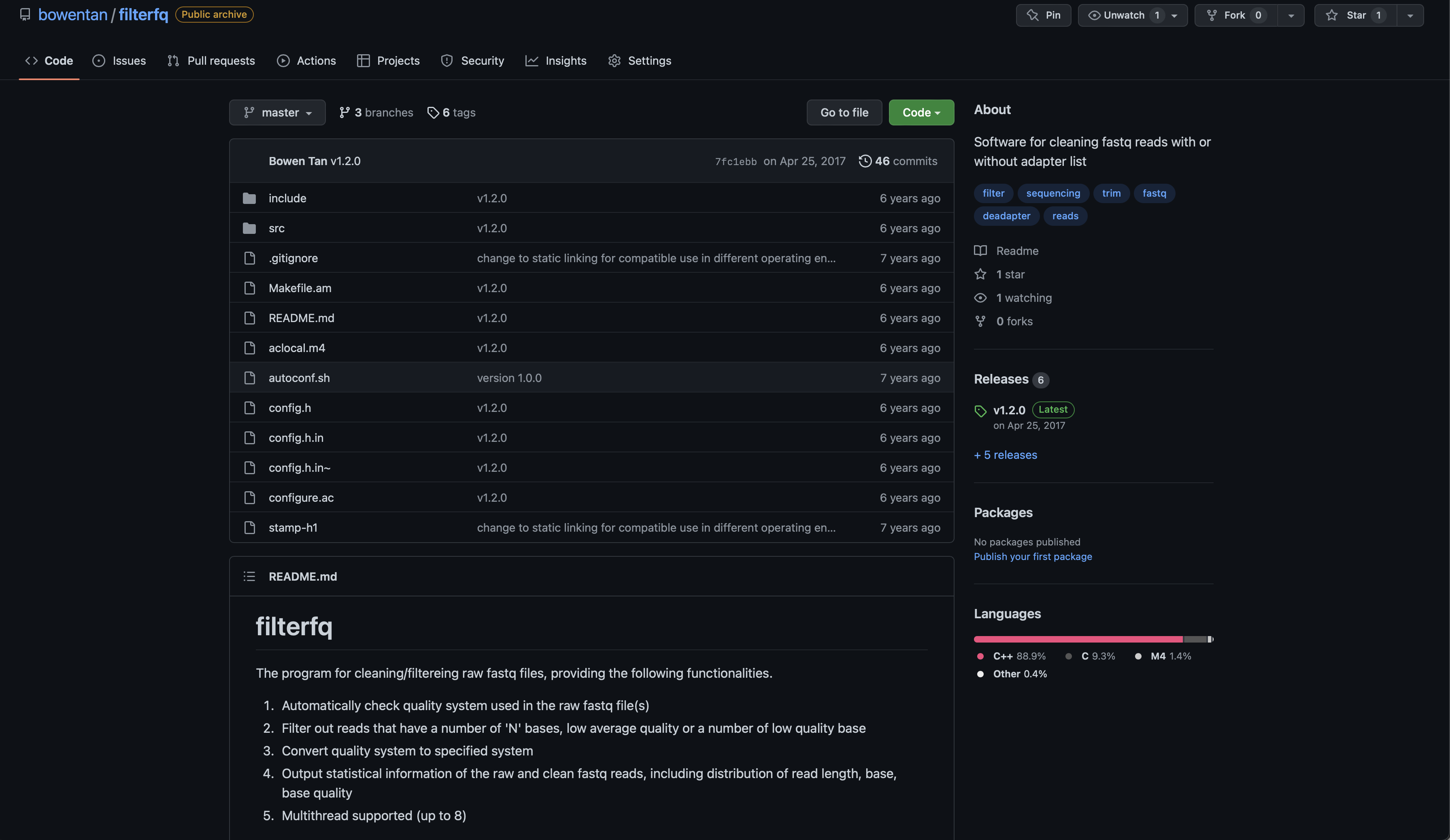Open the Fork options dropdown arrow
This screenshot has height=840, width=1450.
click(x=1291, y=15)
